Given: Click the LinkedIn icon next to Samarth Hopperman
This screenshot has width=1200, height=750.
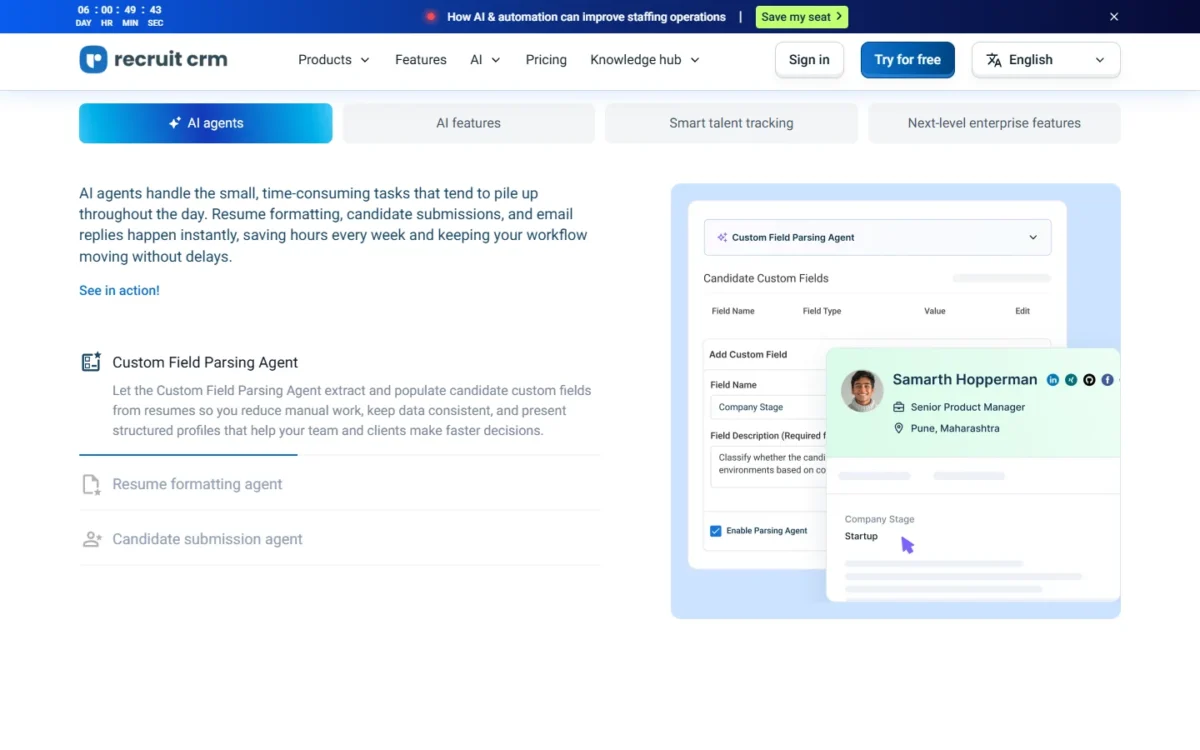Looking at the screenshot, I should pyautogui.click(x=1053, y=380).
